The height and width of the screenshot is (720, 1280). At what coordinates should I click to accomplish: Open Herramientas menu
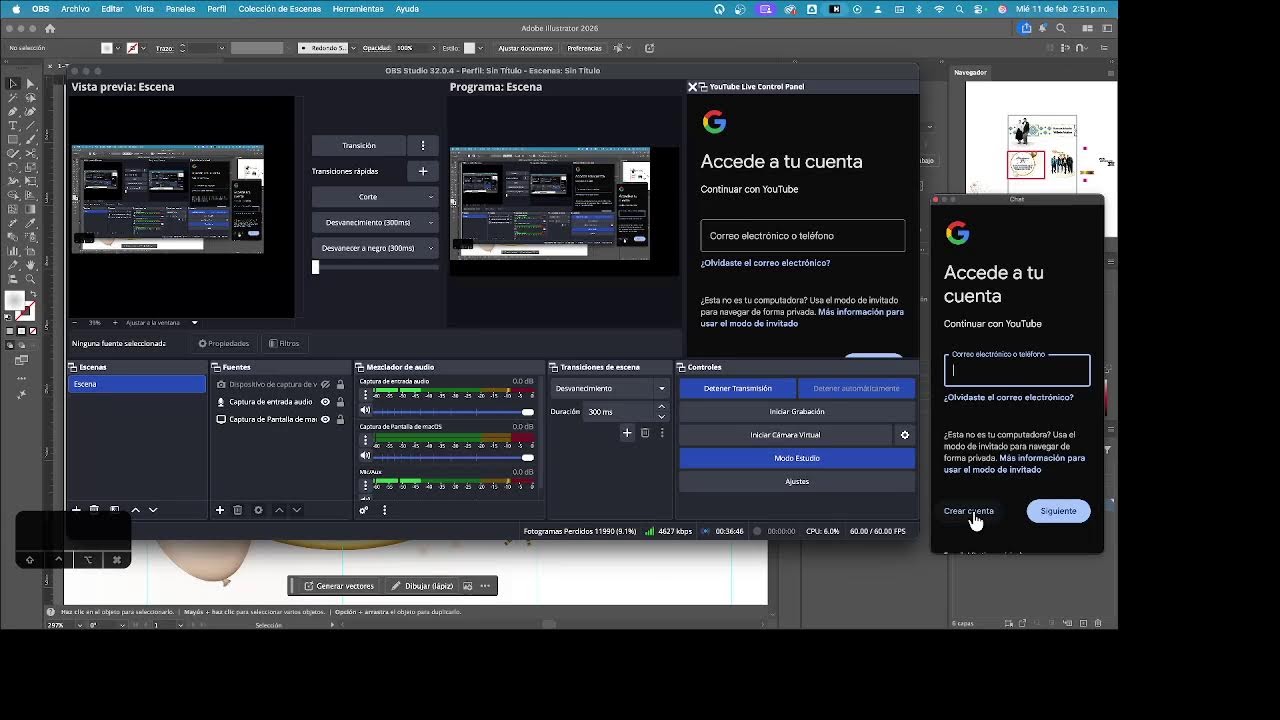(358, 9)
